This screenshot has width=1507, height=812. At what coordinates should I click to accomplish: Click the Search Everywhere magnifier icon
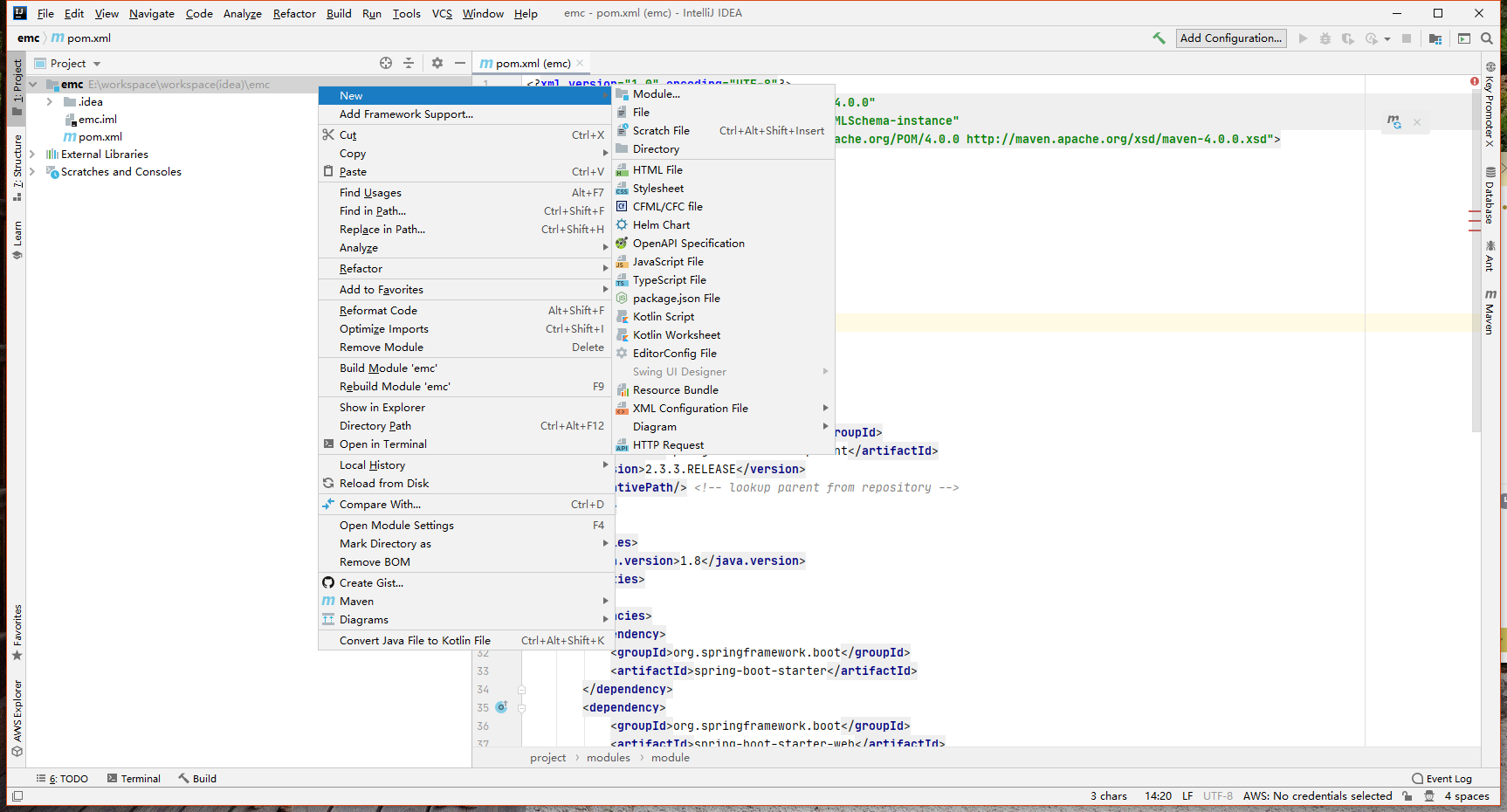click(1487, 38)
